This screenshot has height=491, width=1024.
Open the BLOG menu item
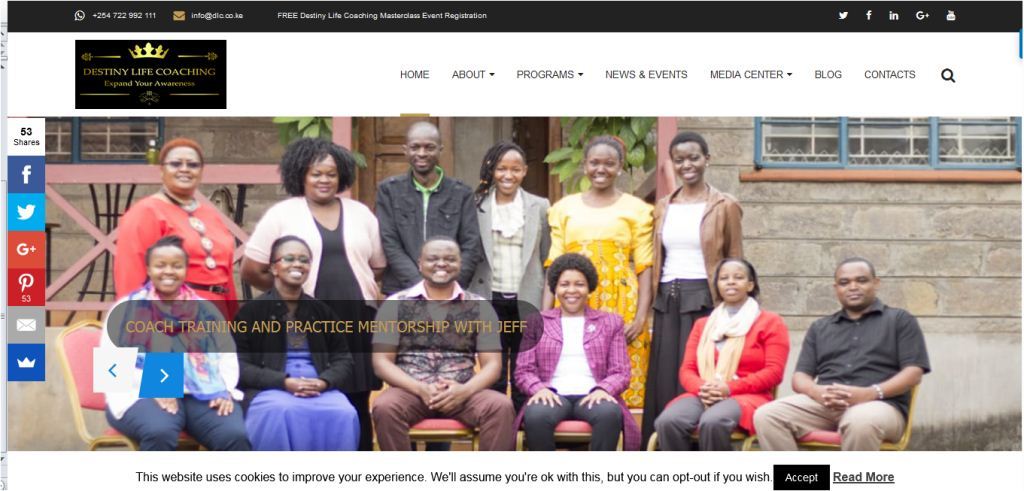coord(828,74)
